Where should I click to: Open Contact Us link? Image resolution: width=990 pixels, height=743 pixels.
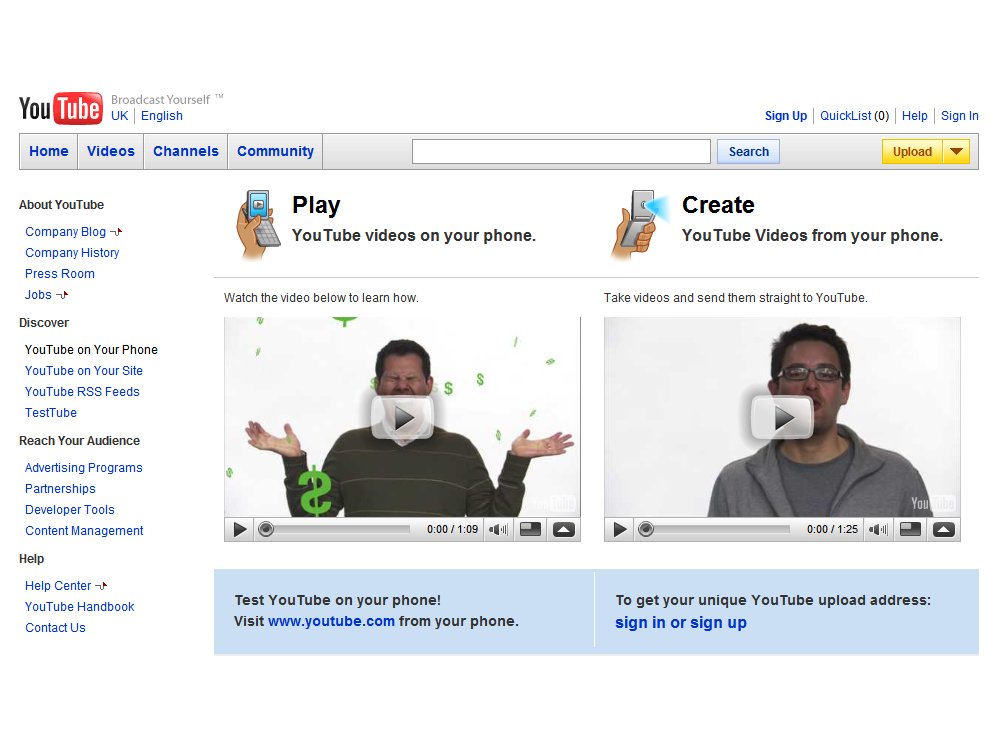[56, 627]
